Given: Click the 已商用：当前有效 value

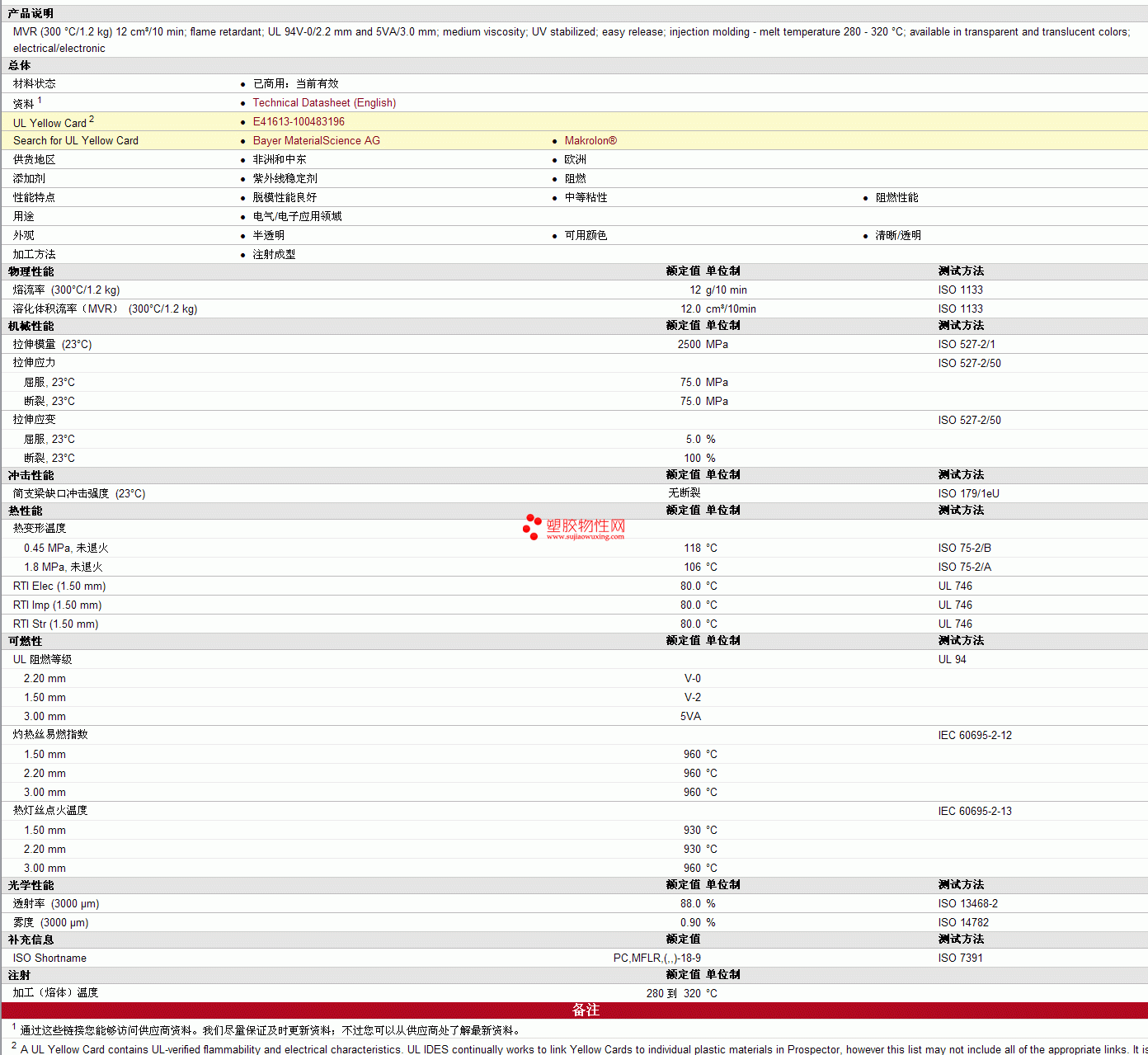Looking at the screenshot, I should (x=295, y=84).
